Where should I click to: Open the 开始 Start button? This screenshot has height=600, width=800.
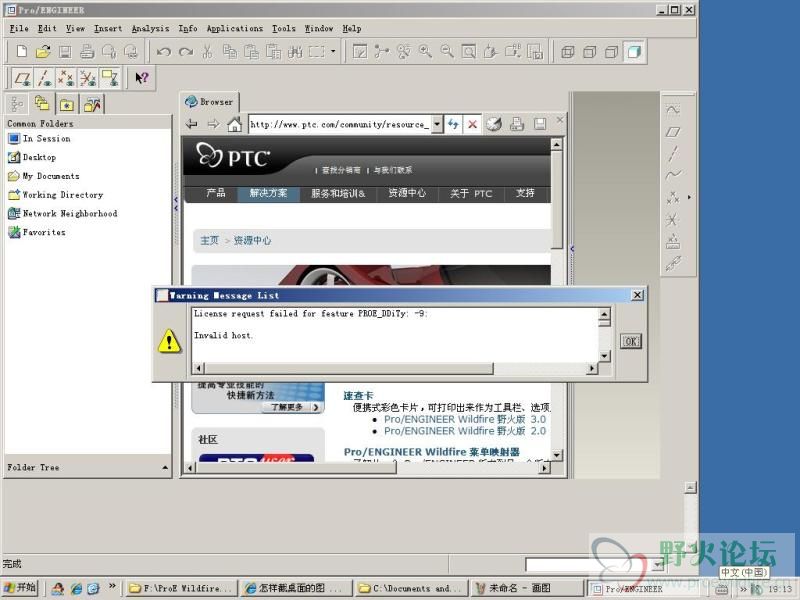coord(20,588)
